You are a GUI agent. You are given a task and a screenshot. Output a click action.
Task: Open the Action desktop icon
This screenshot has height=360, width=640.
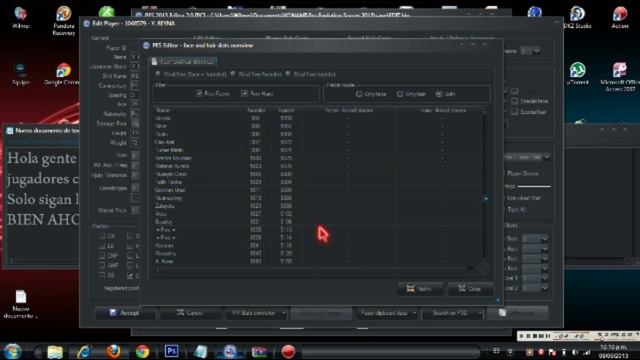620,18
